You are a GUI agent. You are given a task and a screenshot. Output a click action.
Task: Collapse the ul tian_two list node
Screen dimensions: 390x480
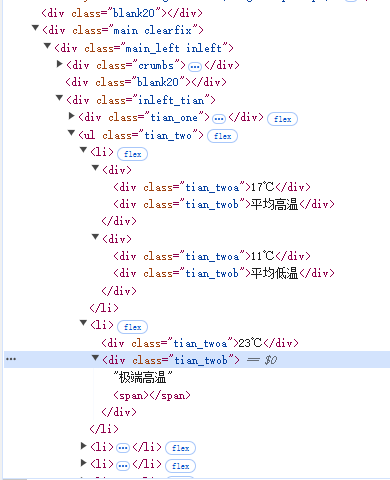(71, 133)
